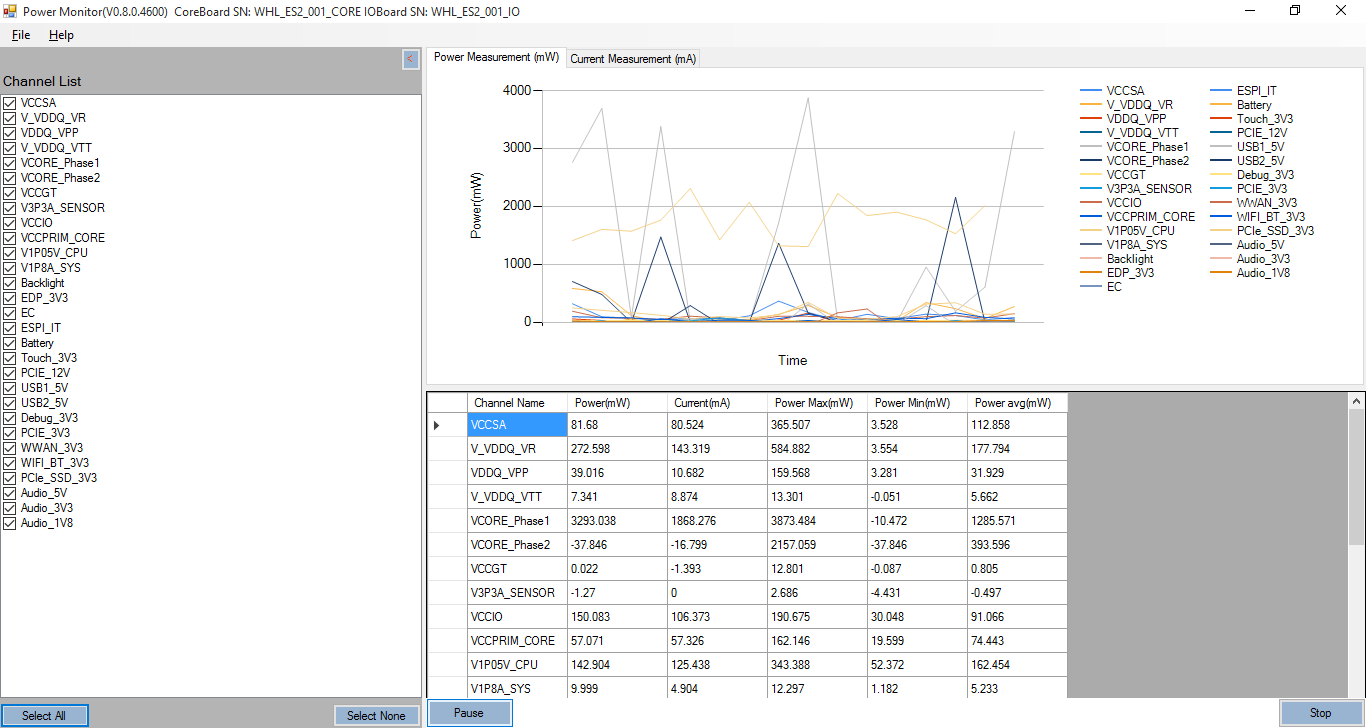Viewport: 1366px width, 728px height.
Task: Select the V_VDDQ_VR table cell
Action: [517, 449]
